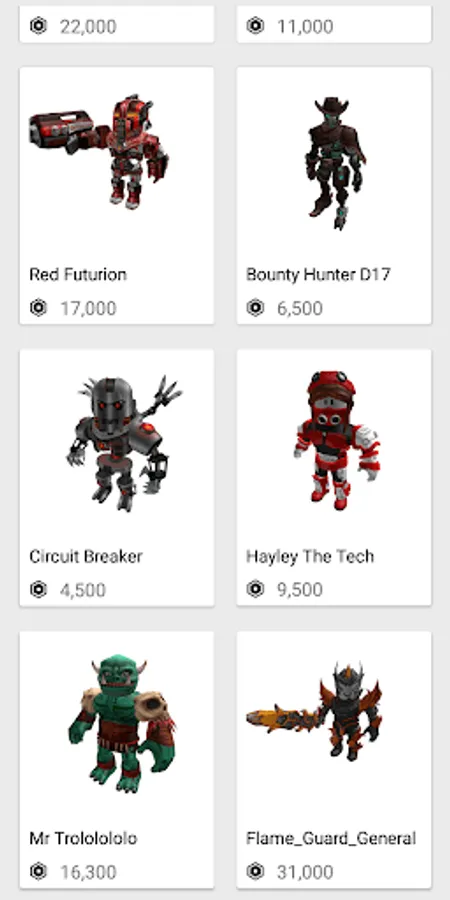Open the Red Futurion title link
Screen dimensions: 450x900
click(x=78, y=274)
